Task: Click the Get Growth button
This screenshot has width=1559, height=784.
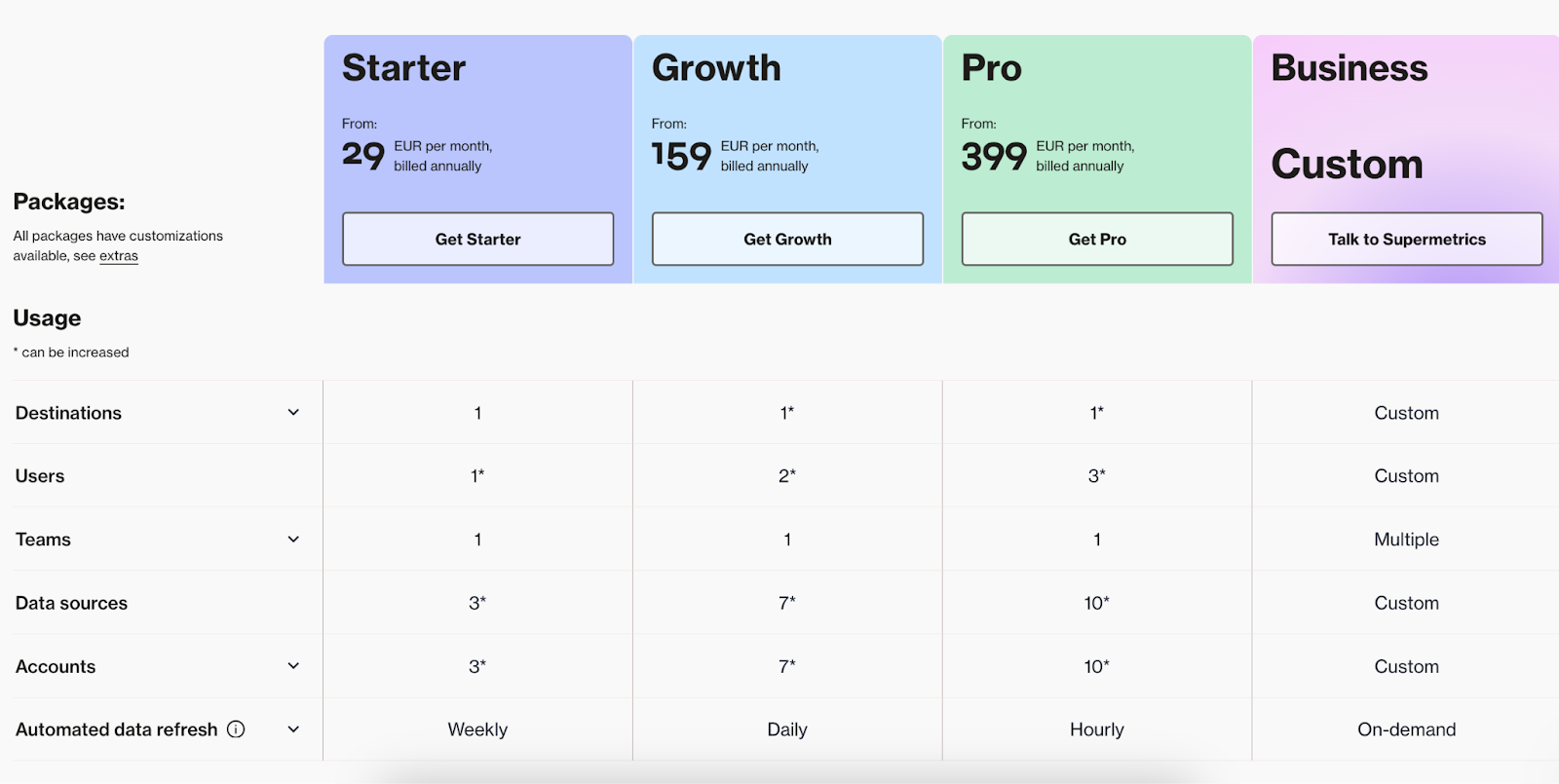Action: pos(786,239)
